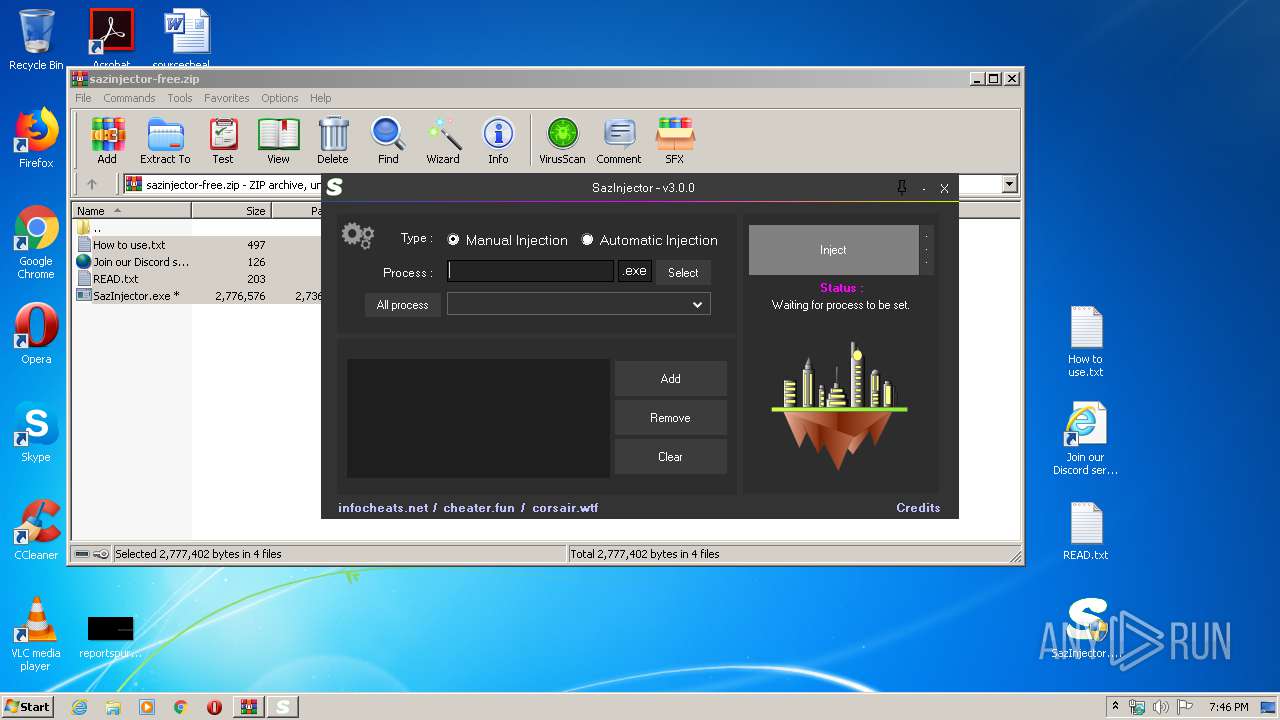Open CCleaner desktop shortcut
The width and height of the screenshot is (1280, 720).
36,530
